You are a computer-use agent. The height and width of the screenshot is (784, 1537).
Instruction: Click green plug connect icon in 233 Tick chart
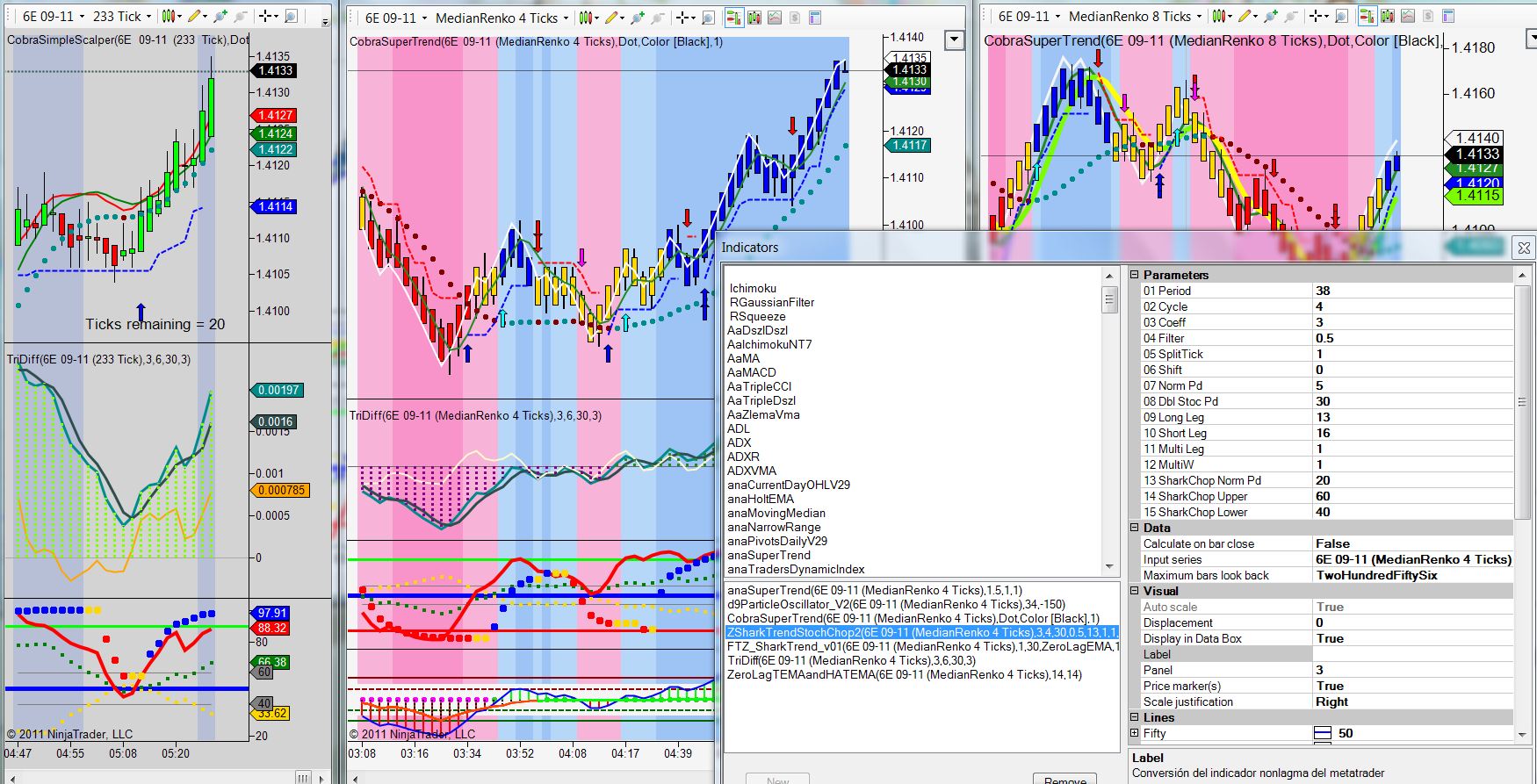pos(220,17)
